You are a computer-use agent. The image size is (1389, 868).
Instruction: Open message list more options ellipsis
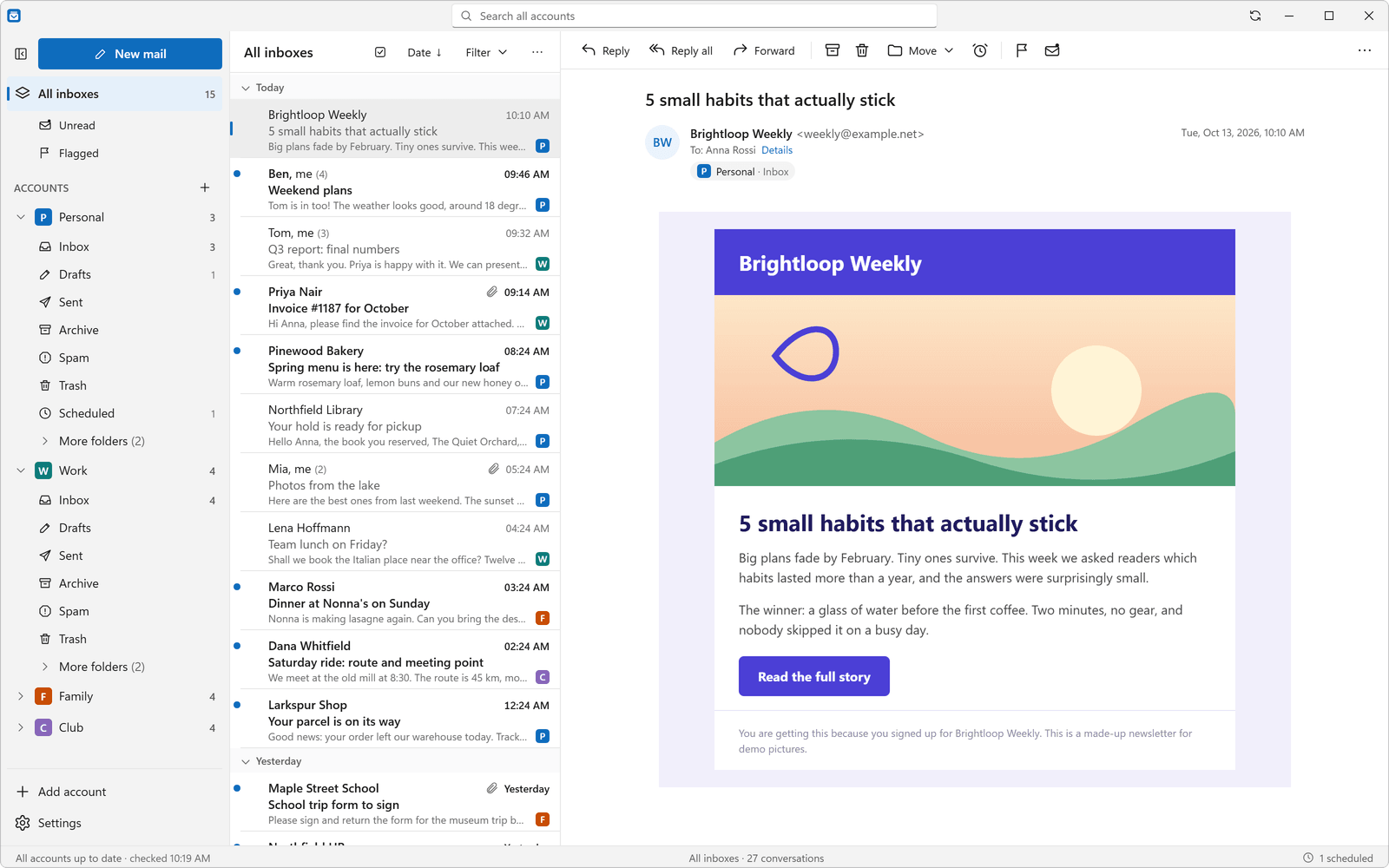point(537,52)
